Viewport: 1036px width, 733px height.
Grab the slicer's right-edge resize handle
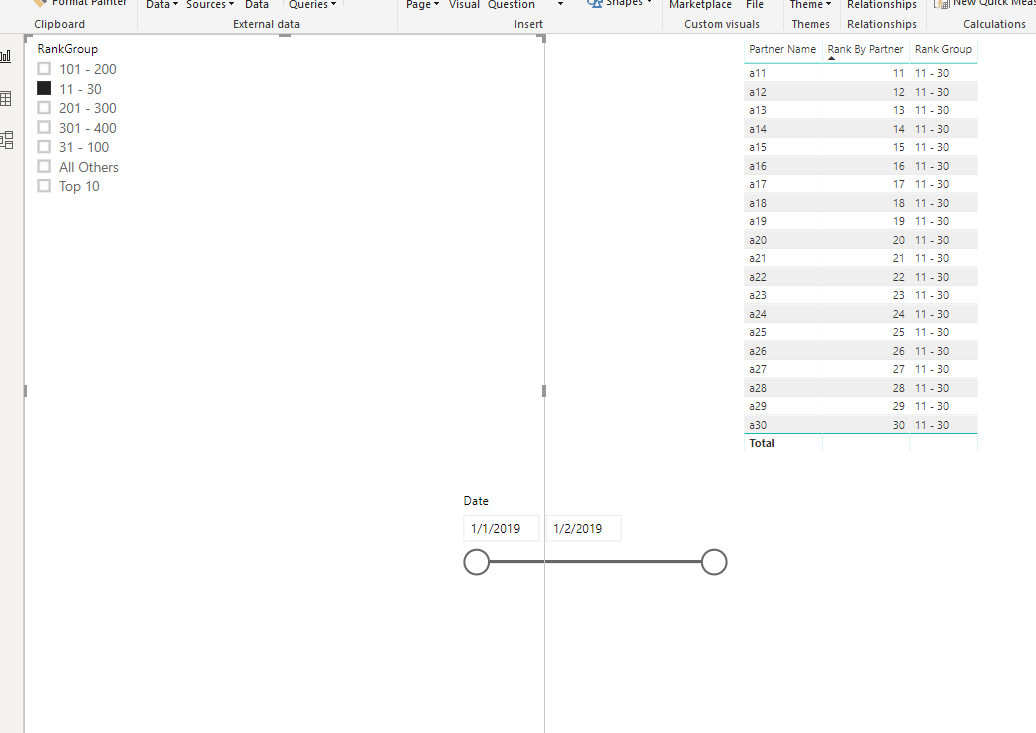click(544, 391)
